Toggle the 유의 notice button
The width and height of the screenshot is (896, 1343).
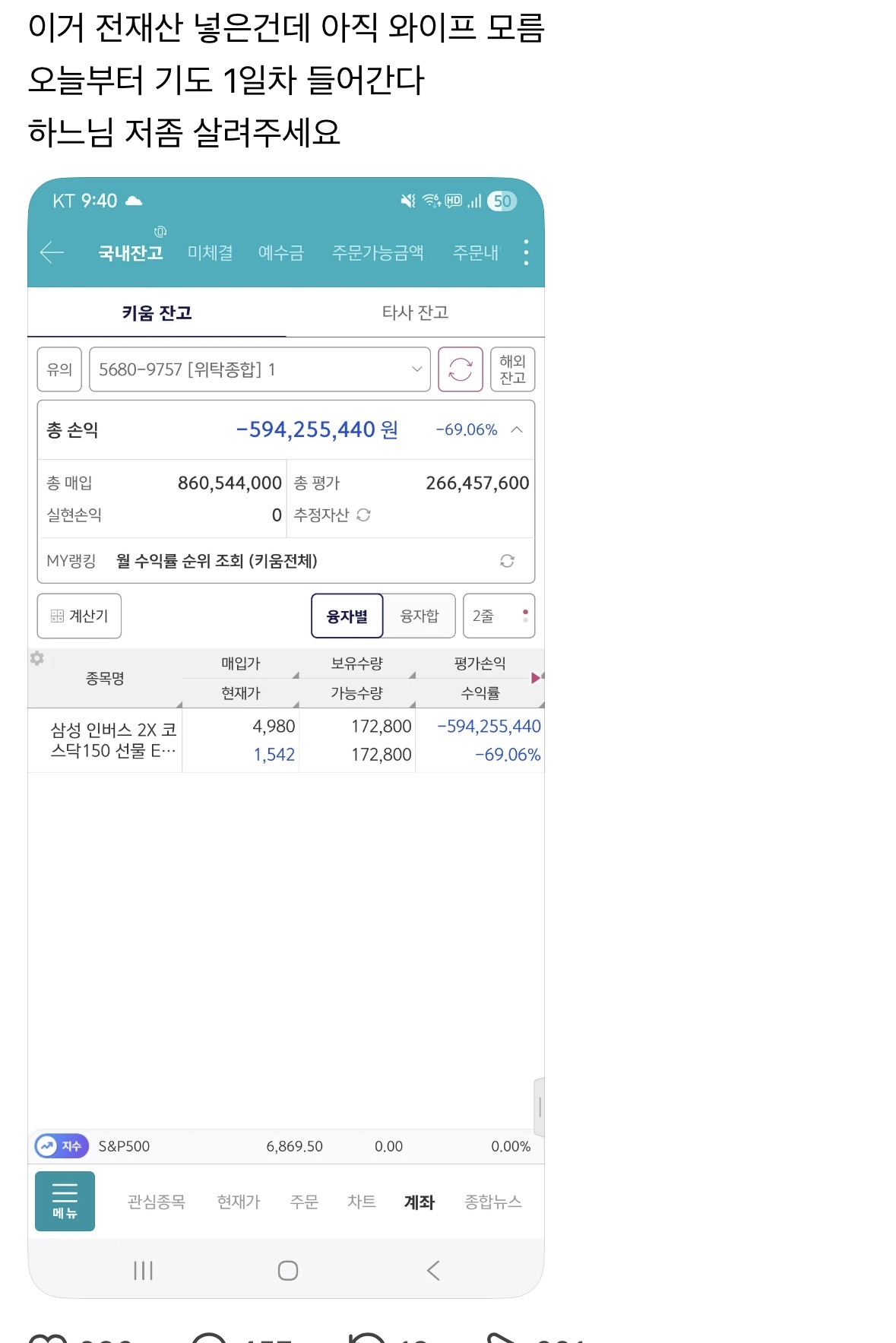click(x=59, y=370)
